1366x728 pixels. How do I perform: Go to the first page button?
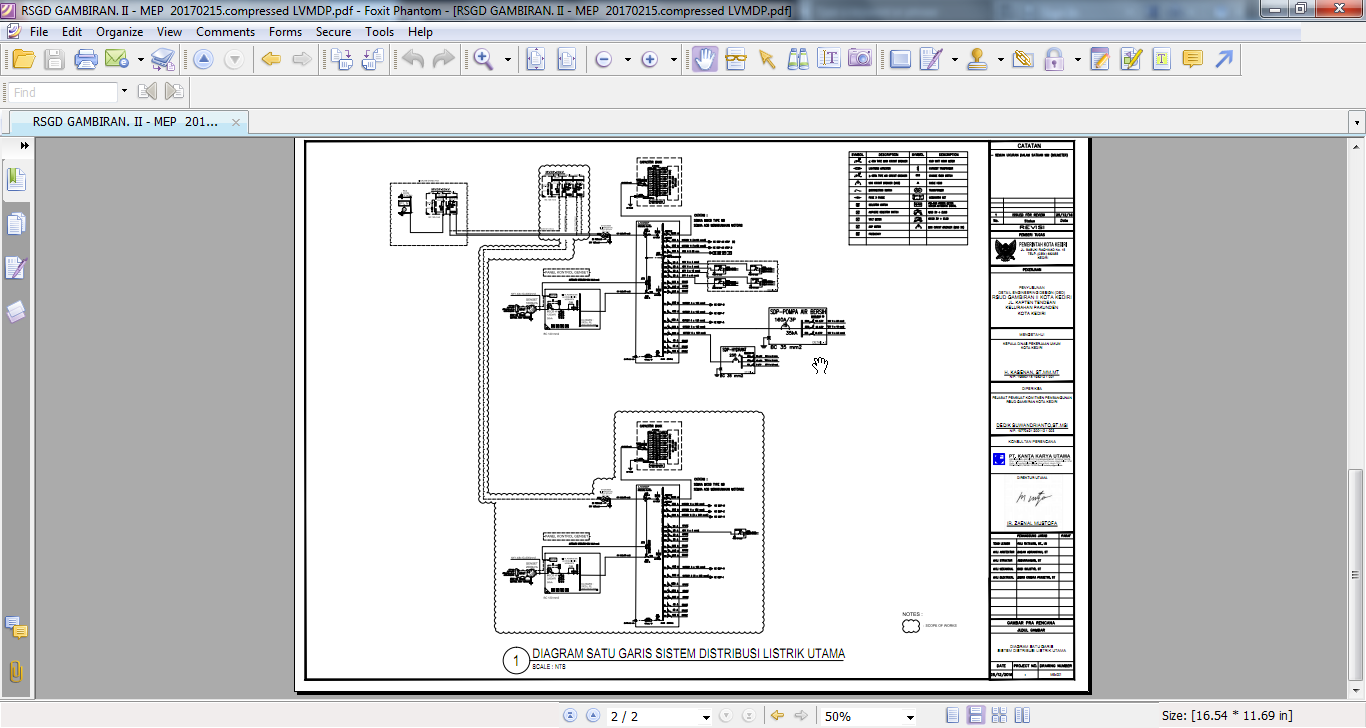pyautogui.click(x=570, y=716)
